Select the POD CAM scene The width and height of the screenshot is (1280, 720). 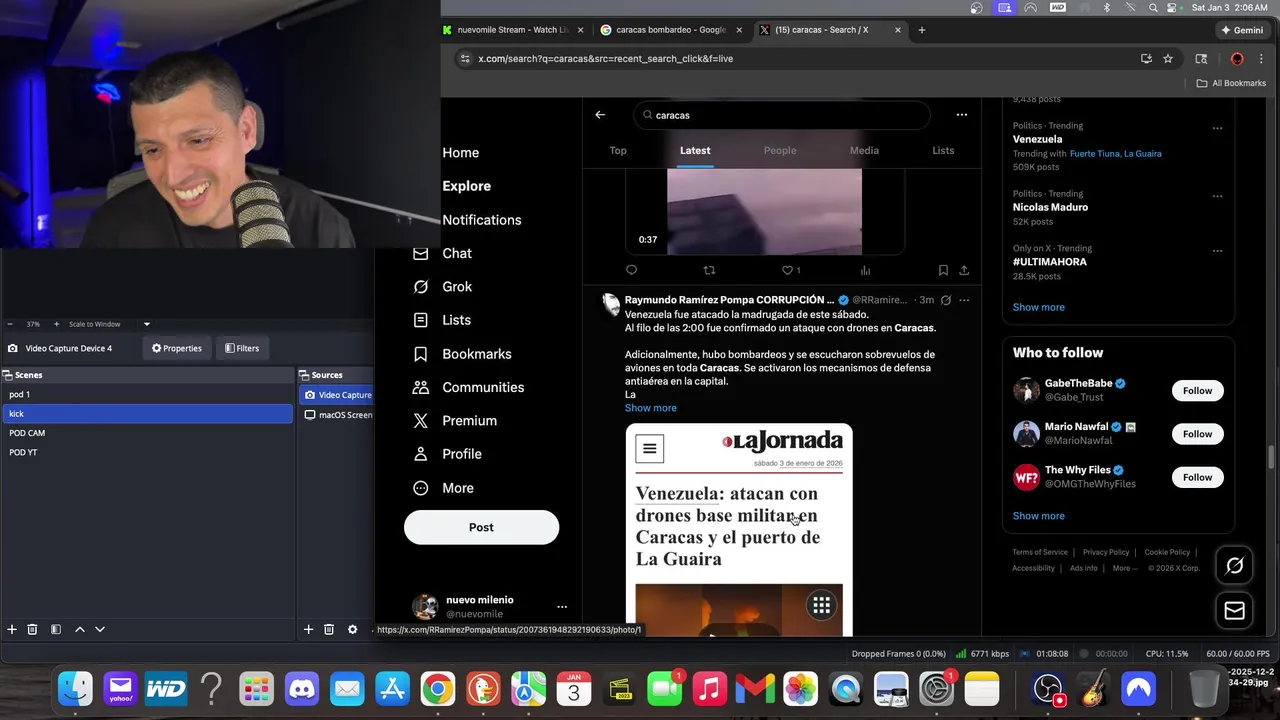coord(147,433)
